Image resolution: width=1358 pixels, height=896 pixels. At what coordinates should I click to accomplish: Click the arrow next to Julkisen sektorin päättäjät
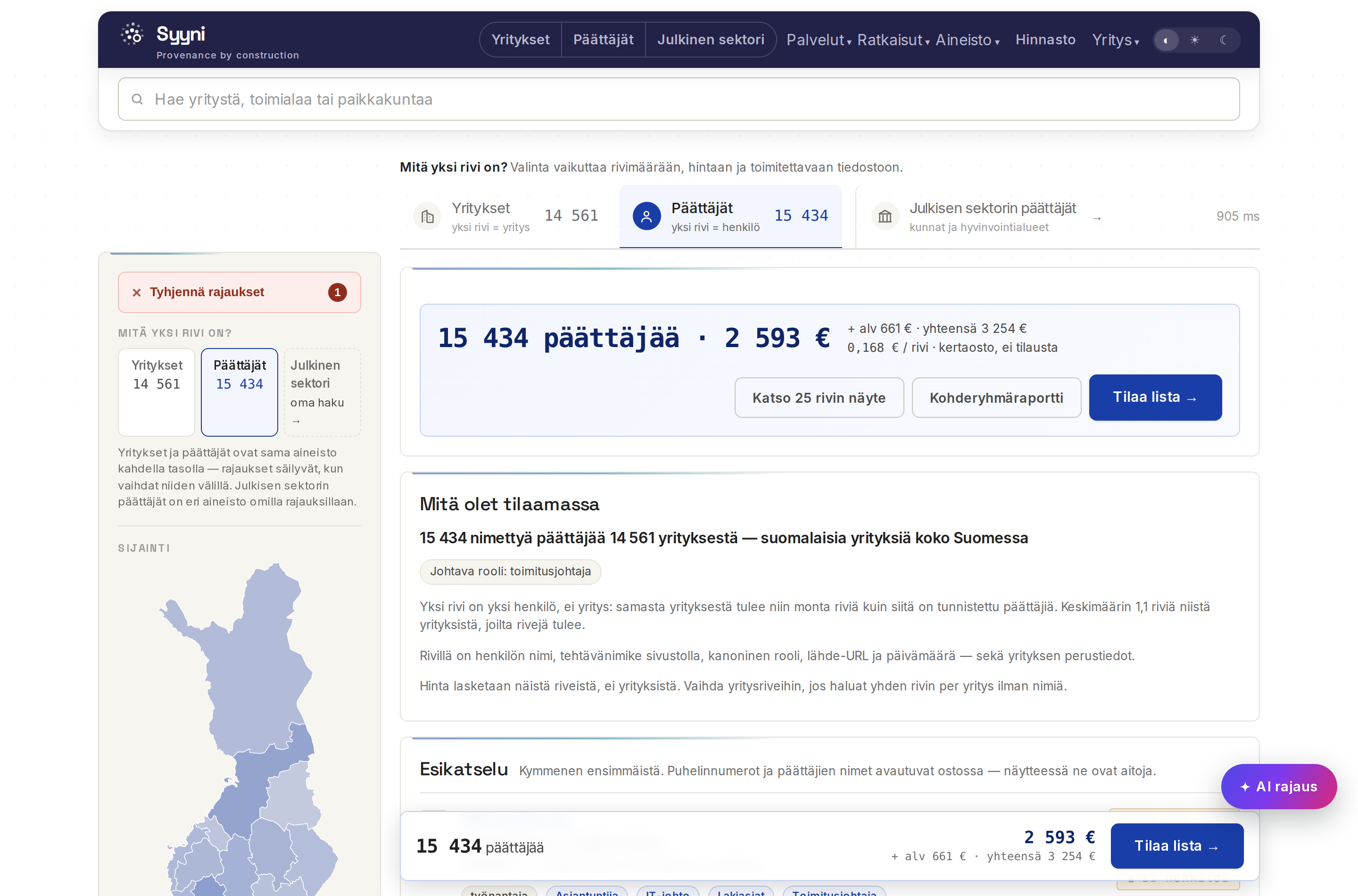[x=1096, y=218]
